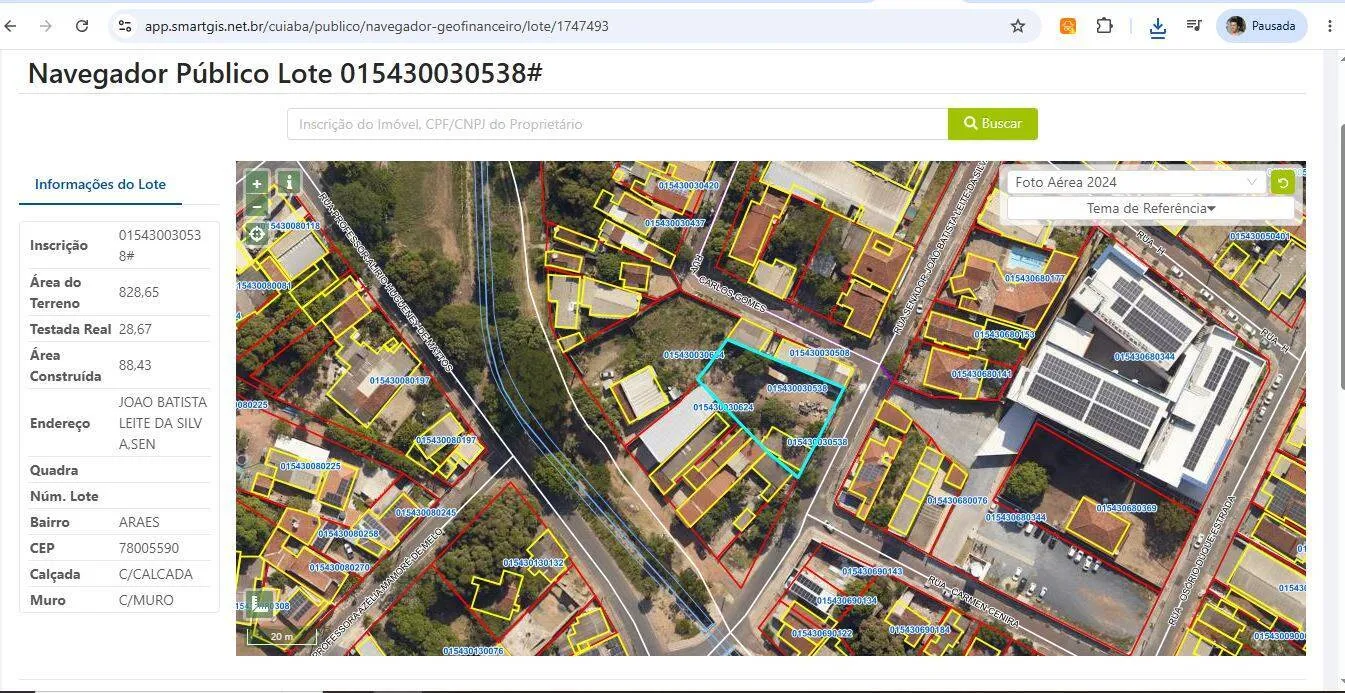Image resolution: width=1345 pixels, height=693 pixels.
Task: Click the browser address bar URL
Action: click(x=377, y=26)
